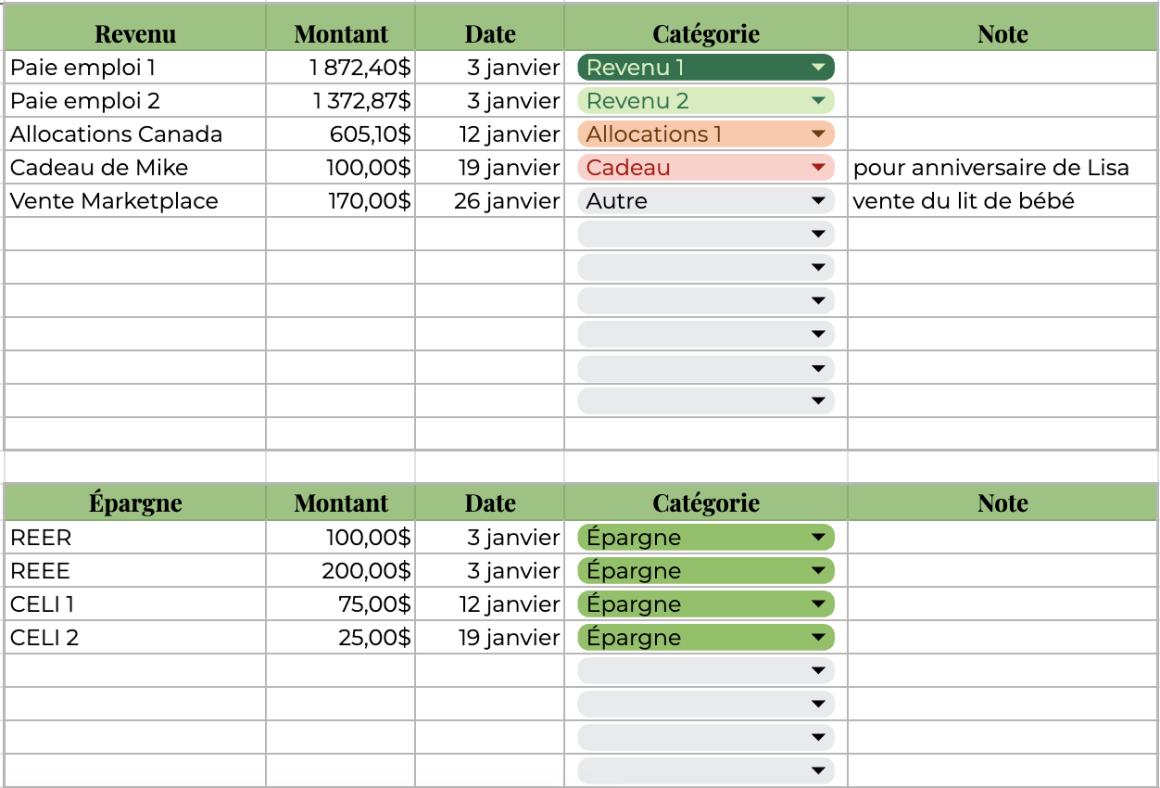Open the Épargne dropdown in REER row

point(818,538)
